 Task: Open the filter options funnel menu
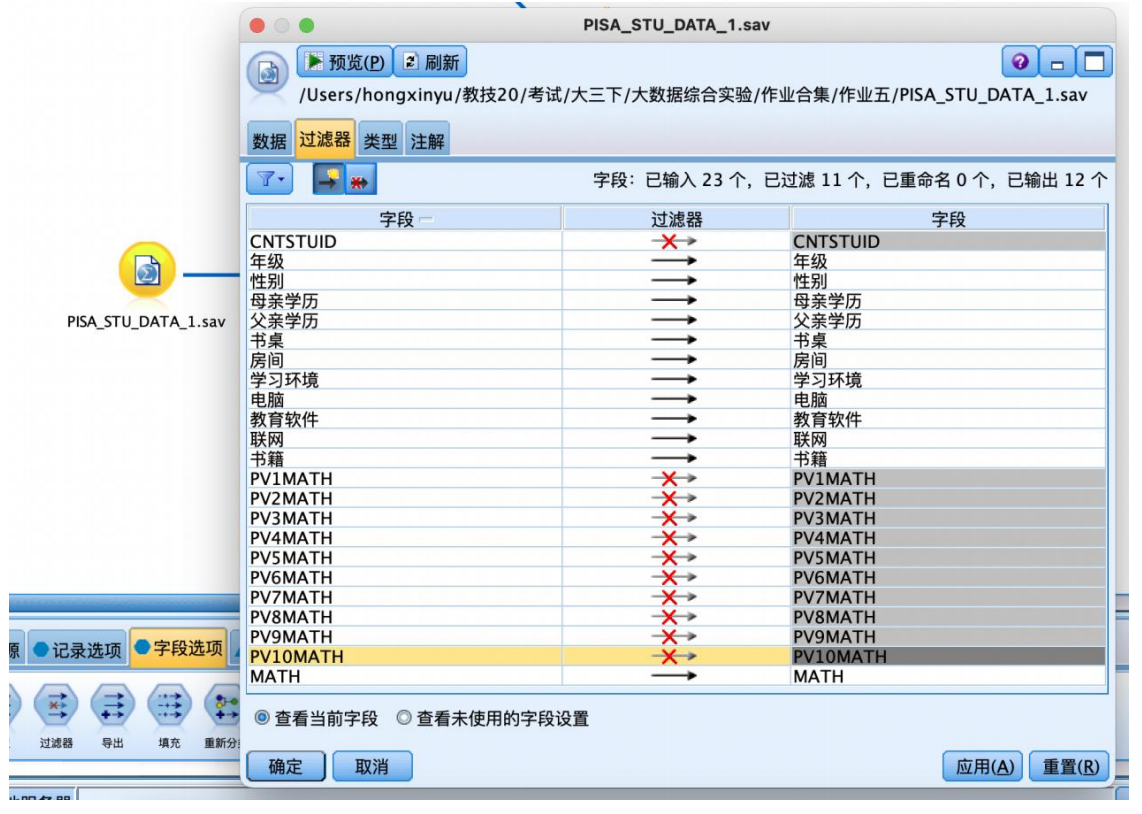point(269,179)
